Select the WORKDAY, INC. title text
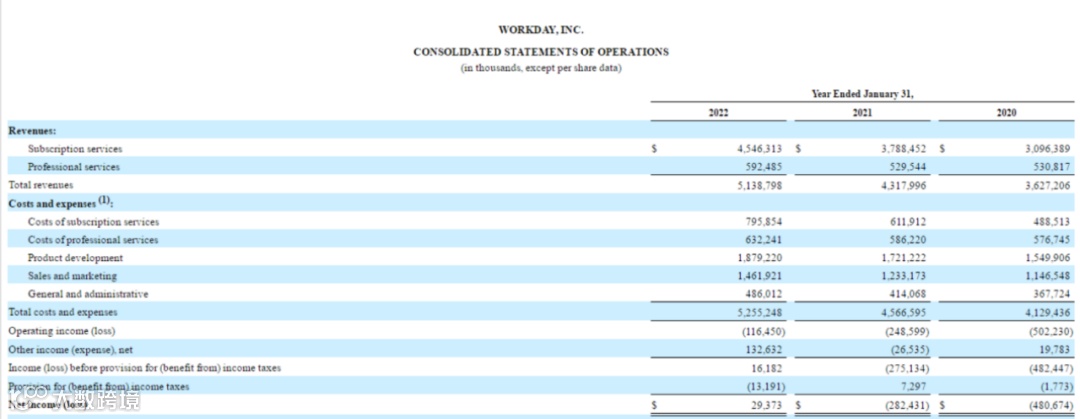Screen dimensions: 1080x419 [541, 30]
